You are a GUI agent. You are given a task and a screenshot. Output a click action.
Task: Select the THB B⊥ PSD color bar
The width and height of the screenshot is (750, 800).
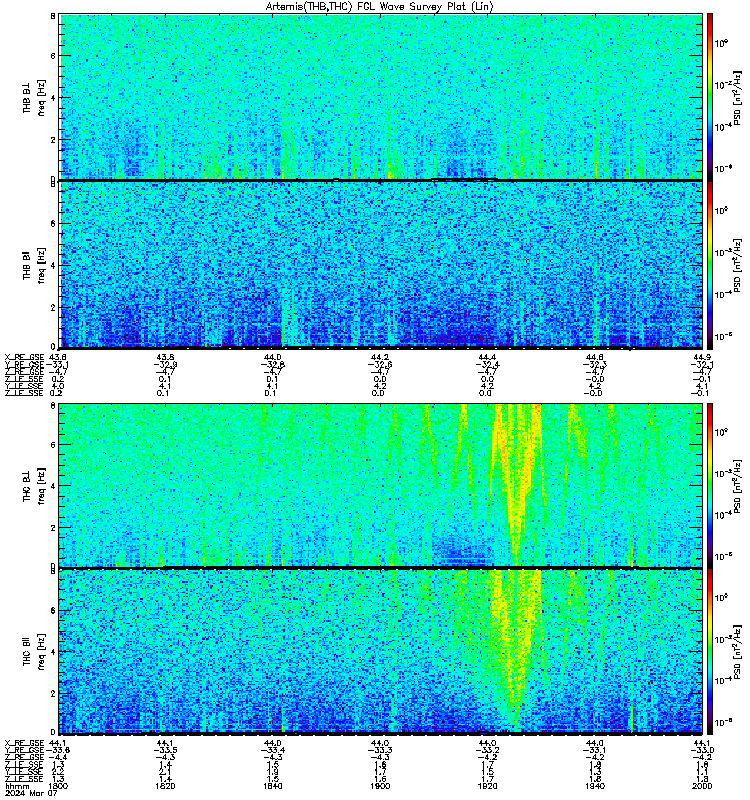pos(710,96)
